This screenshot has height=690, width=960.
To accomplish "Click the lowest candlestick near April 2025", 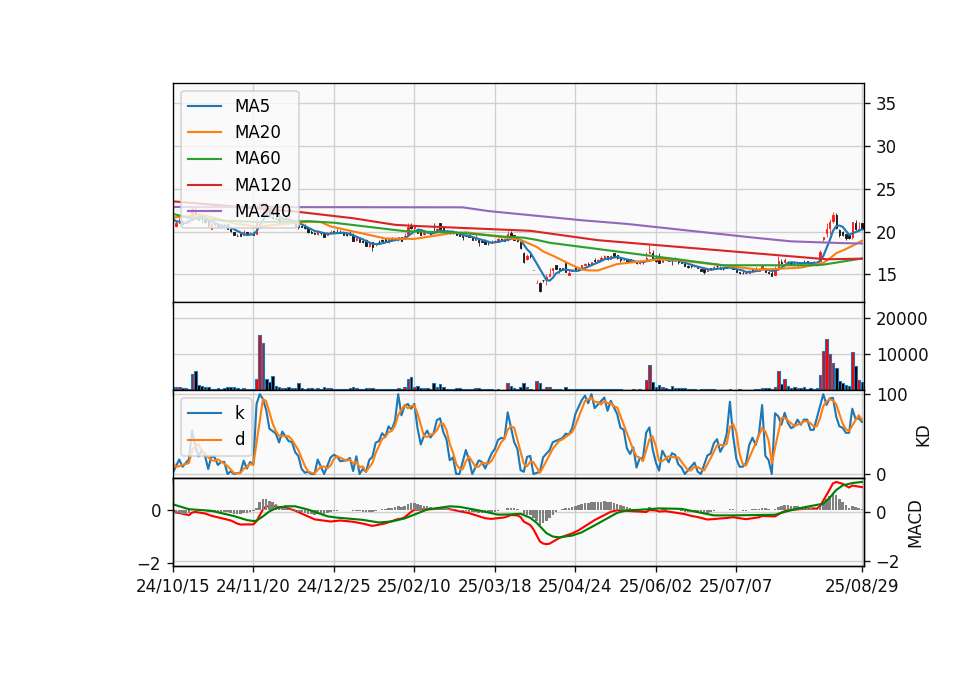I will 540,286.
